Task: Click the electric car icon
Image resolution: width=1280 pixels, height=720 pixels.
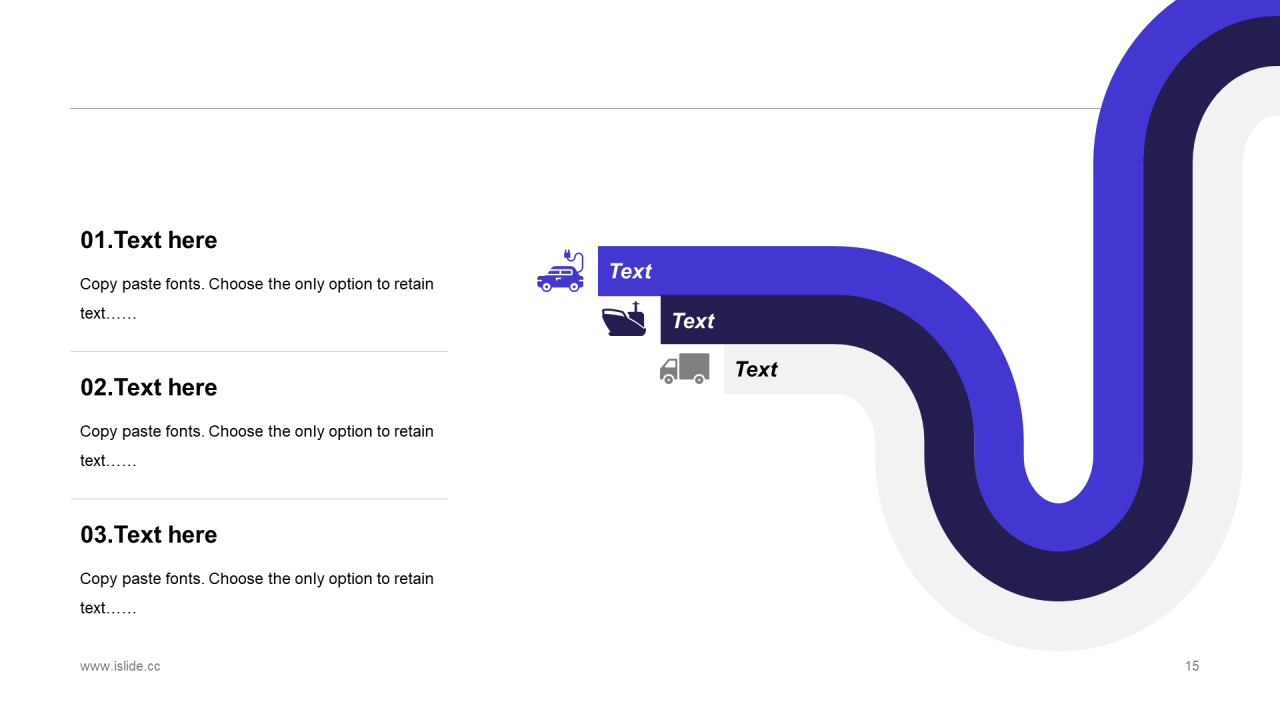Action: pyautogui.click(x=560, y=272)
